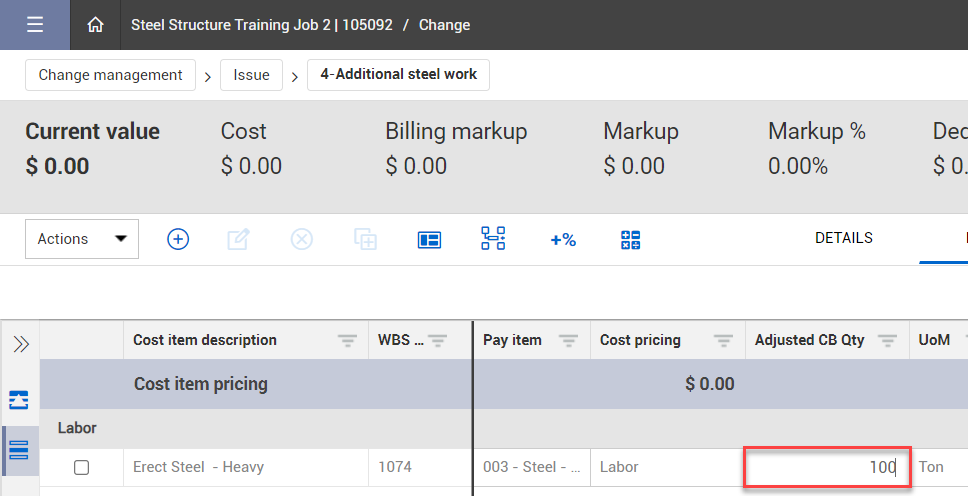Click the percent markup (+%) icon
The width and height of the screenshot is (968, 496).
tap(563, 239)
